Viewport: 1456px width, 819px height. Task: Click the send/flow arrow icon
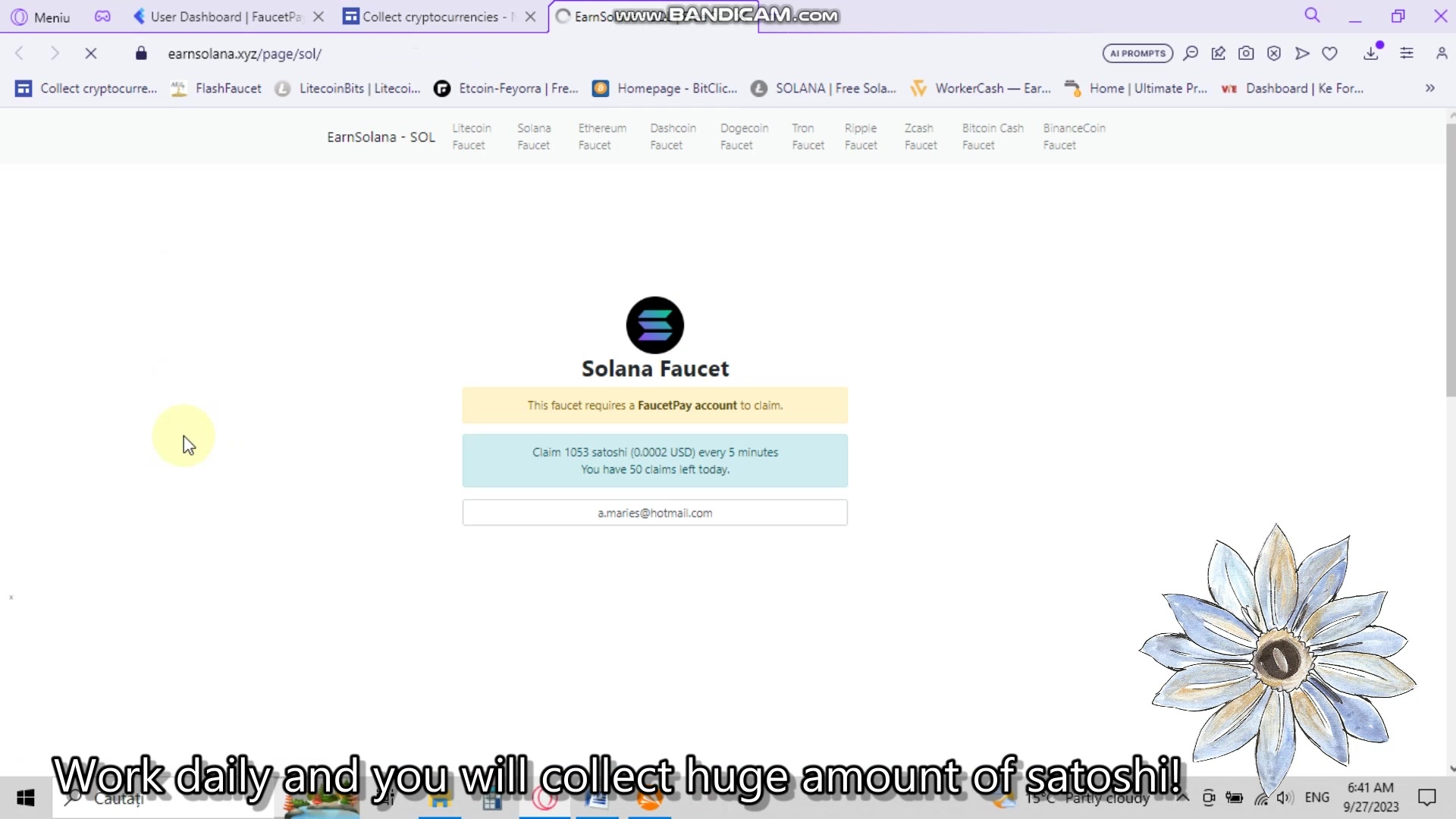coord(1302,53)
